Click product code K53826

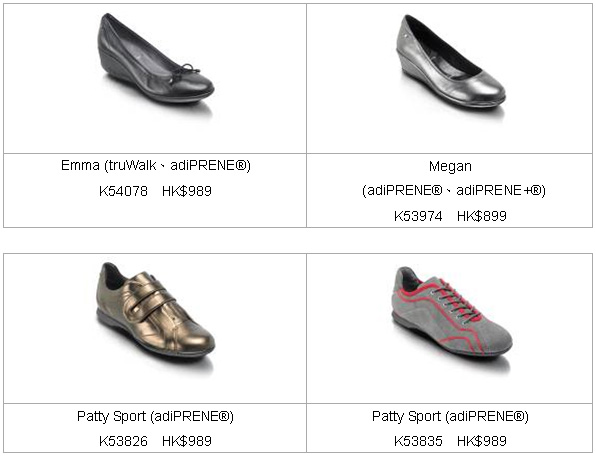point(123,441)
